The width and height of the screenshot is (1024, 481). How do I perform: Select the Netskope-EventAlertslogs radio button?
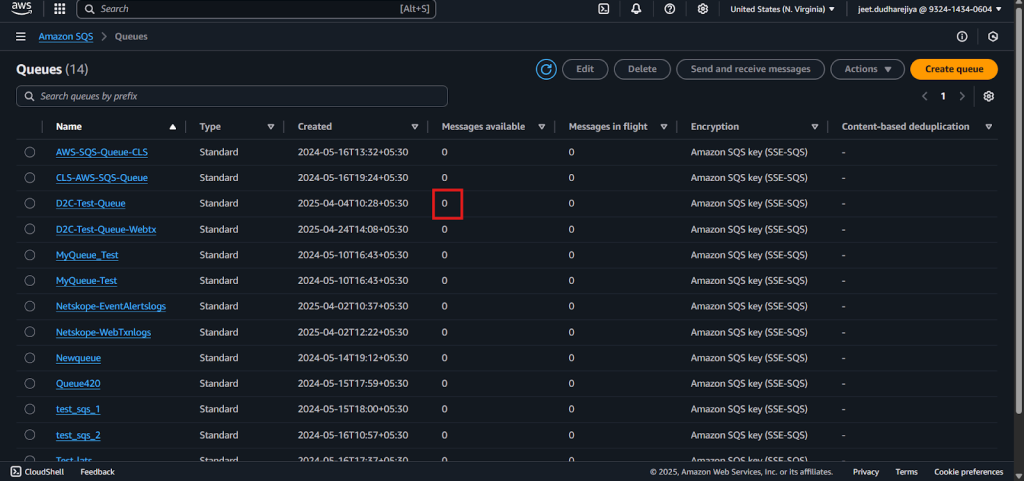[30, 306]
